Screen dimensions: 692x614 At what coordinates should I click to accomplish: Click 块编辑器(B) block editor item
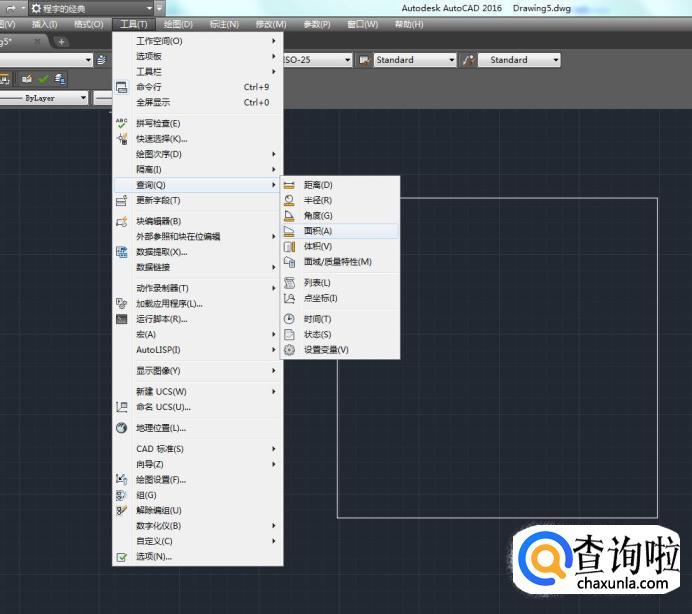click(198, 221)
